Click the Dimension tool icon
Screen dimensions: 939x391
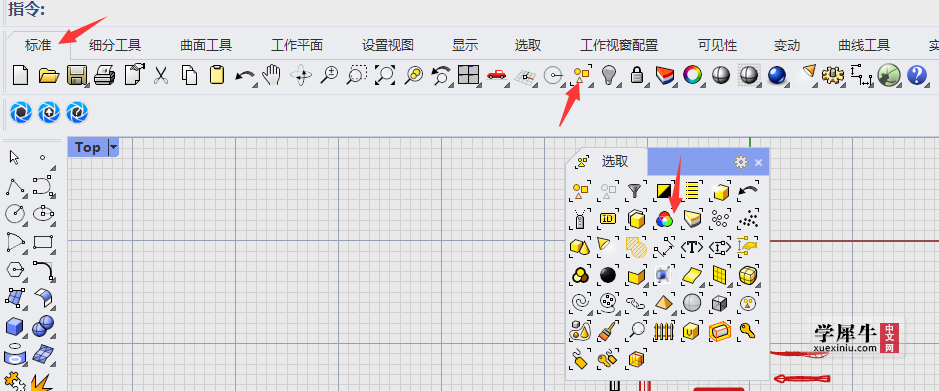pos(861,75)
